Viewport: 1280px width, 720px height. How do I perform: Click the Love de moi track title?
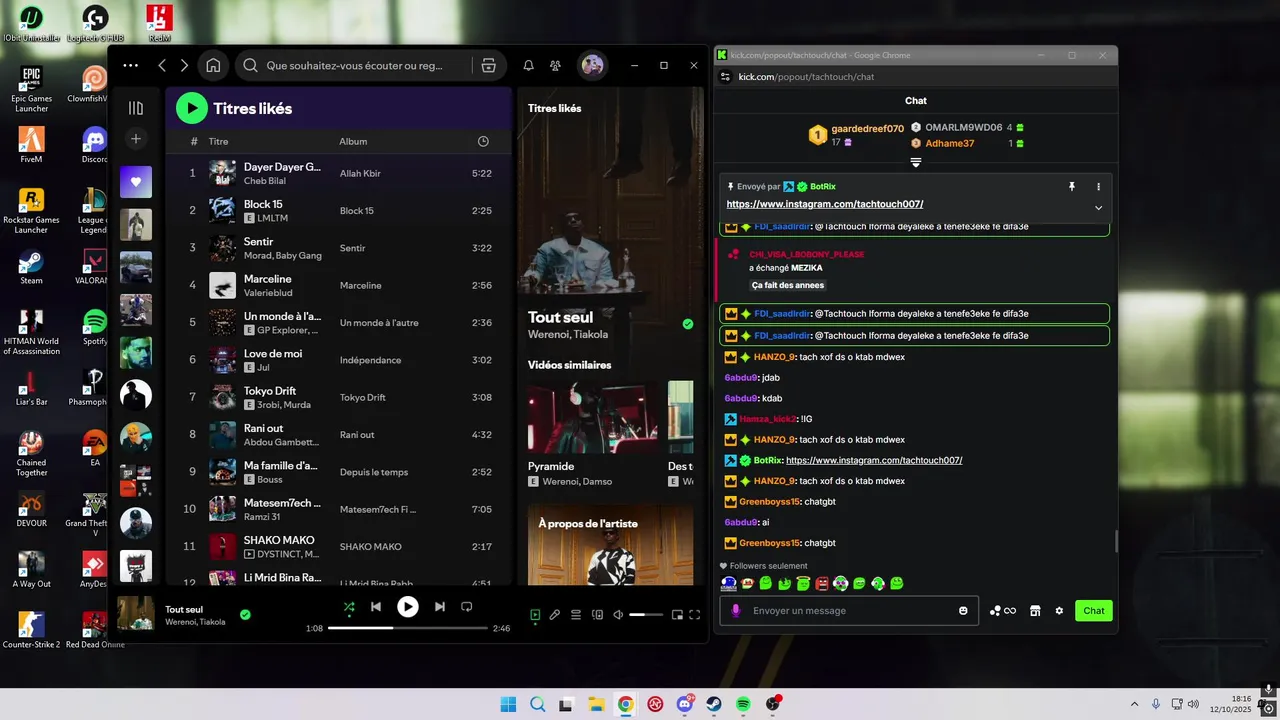click(273, 353)
